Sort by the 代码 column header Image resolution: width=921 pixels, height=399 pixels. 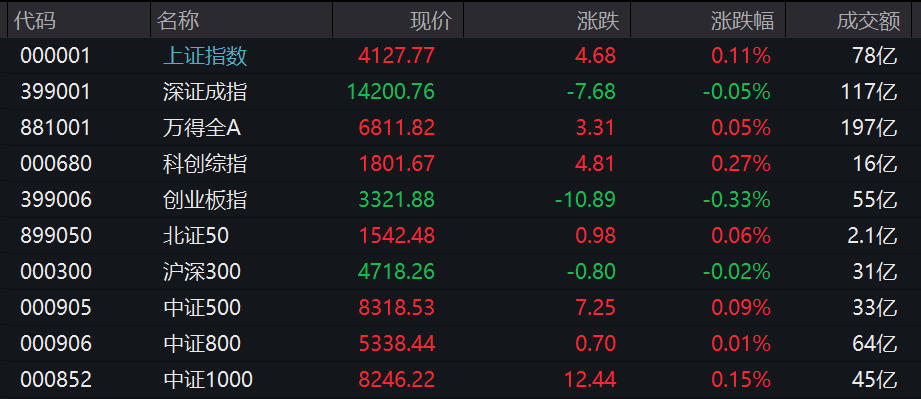35,21
